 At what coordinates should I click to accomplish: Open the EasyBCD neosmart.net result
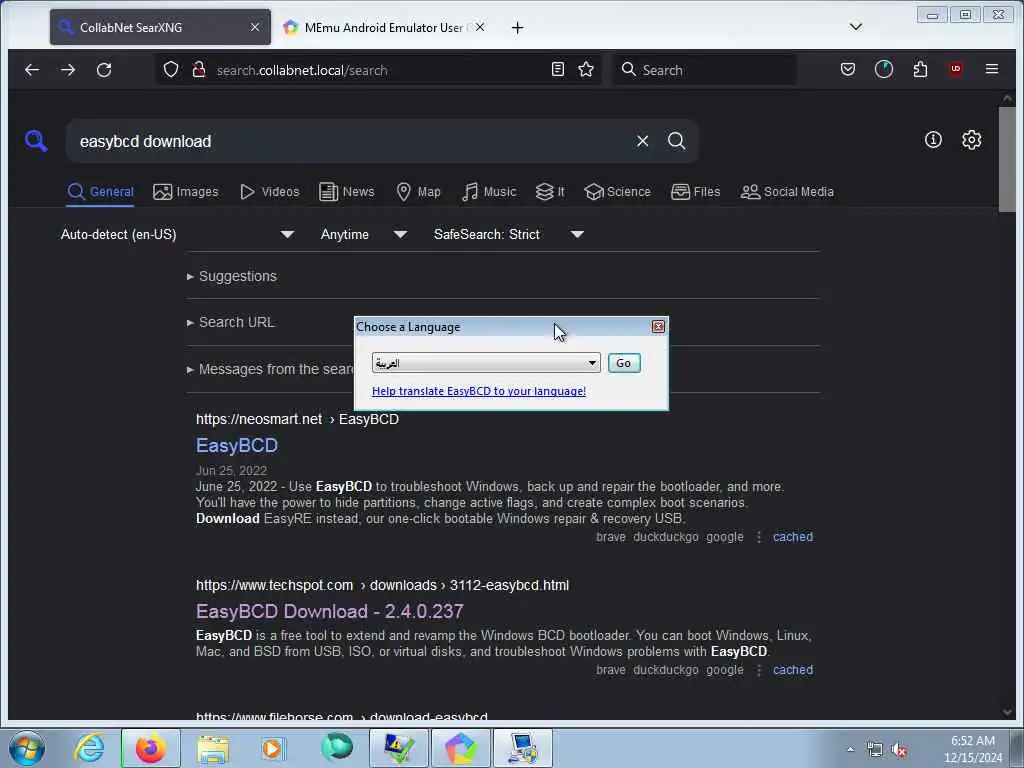point(237,445)
